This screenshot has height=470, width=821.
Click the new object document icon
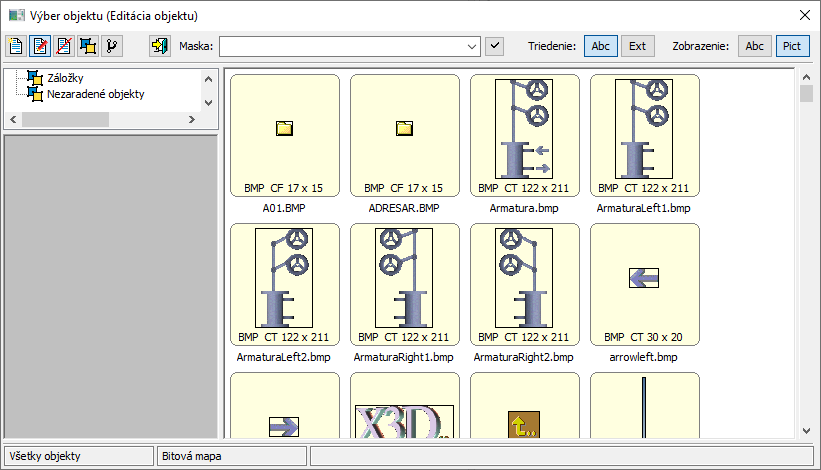point(16,46)
